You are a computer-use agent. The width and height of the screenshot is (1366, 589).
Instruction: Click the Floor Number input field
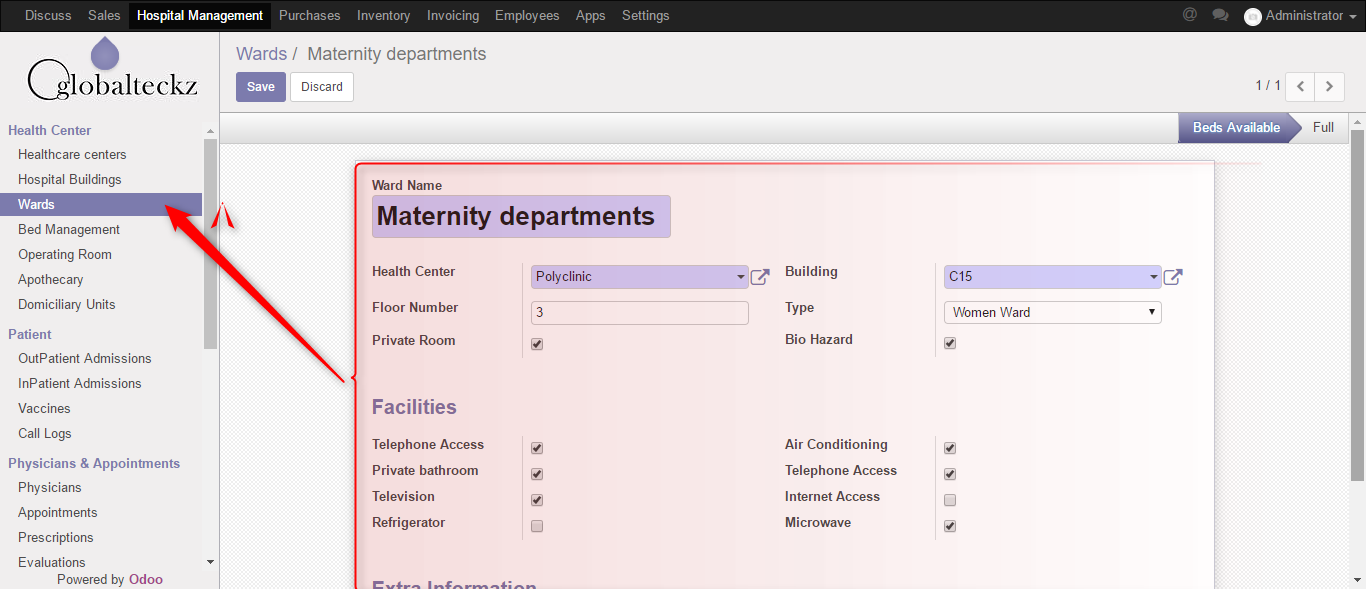[639, 313]
